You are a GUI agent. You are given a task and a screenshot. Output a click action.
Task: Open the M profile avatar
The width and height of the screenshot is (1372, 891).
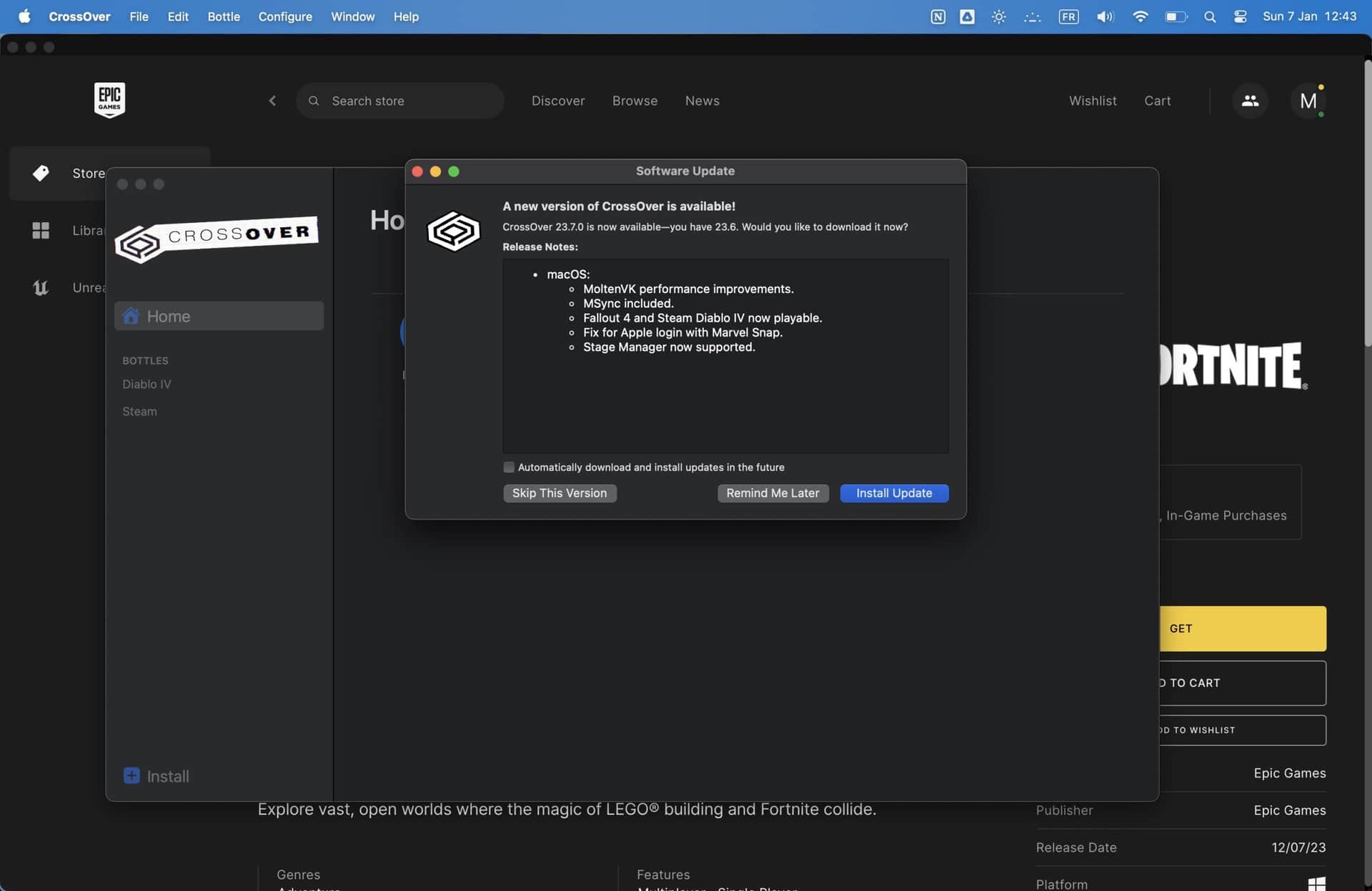pos(1308,101)
